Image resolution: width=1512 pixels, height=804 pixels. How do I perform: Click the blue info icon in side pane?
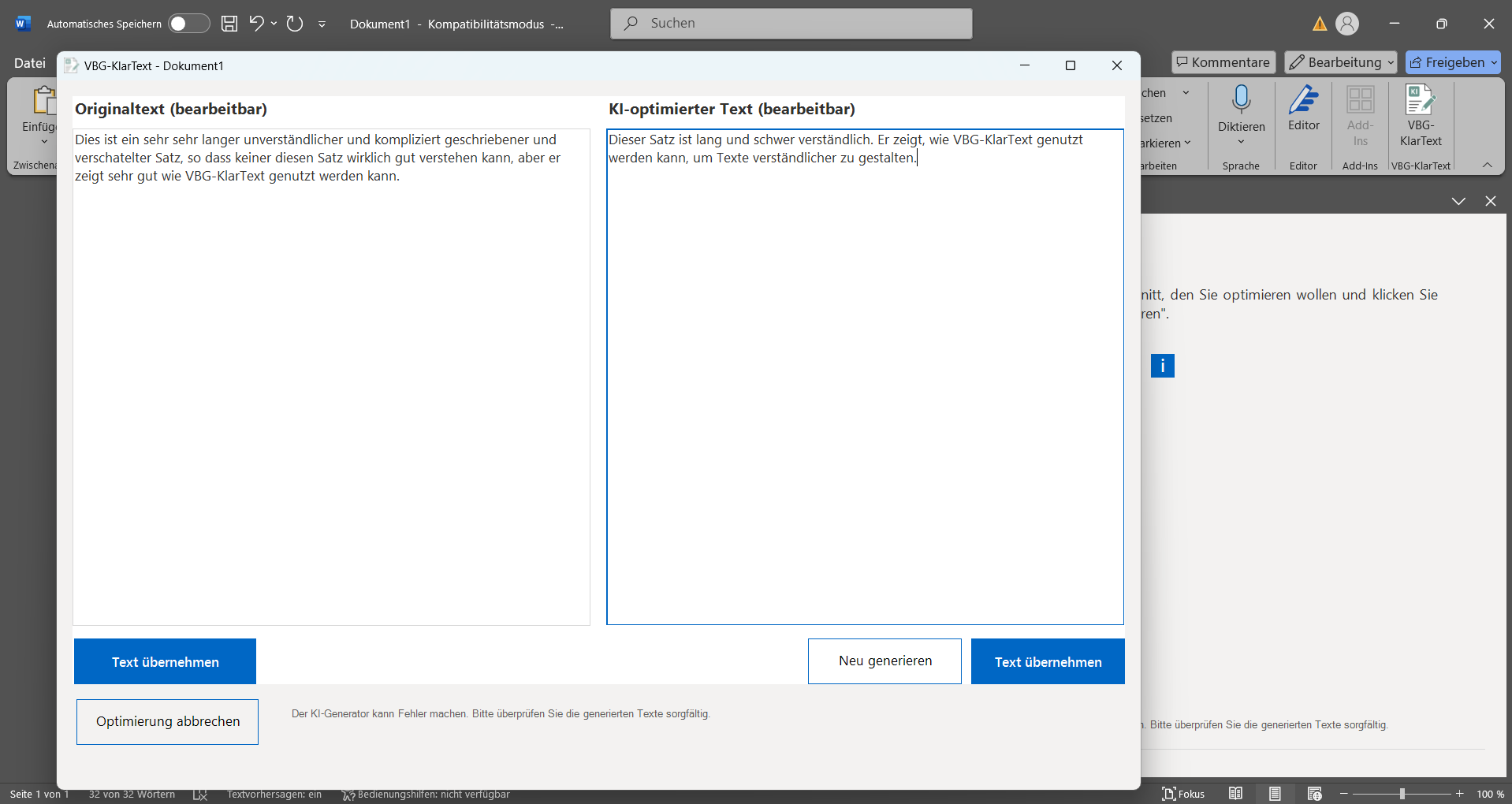1162,366
